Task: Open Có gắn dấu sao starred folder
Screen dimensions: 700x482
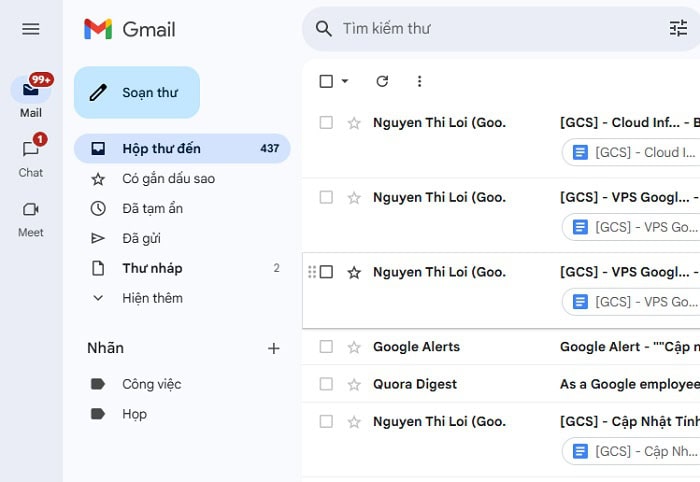Action: point(168,178)
